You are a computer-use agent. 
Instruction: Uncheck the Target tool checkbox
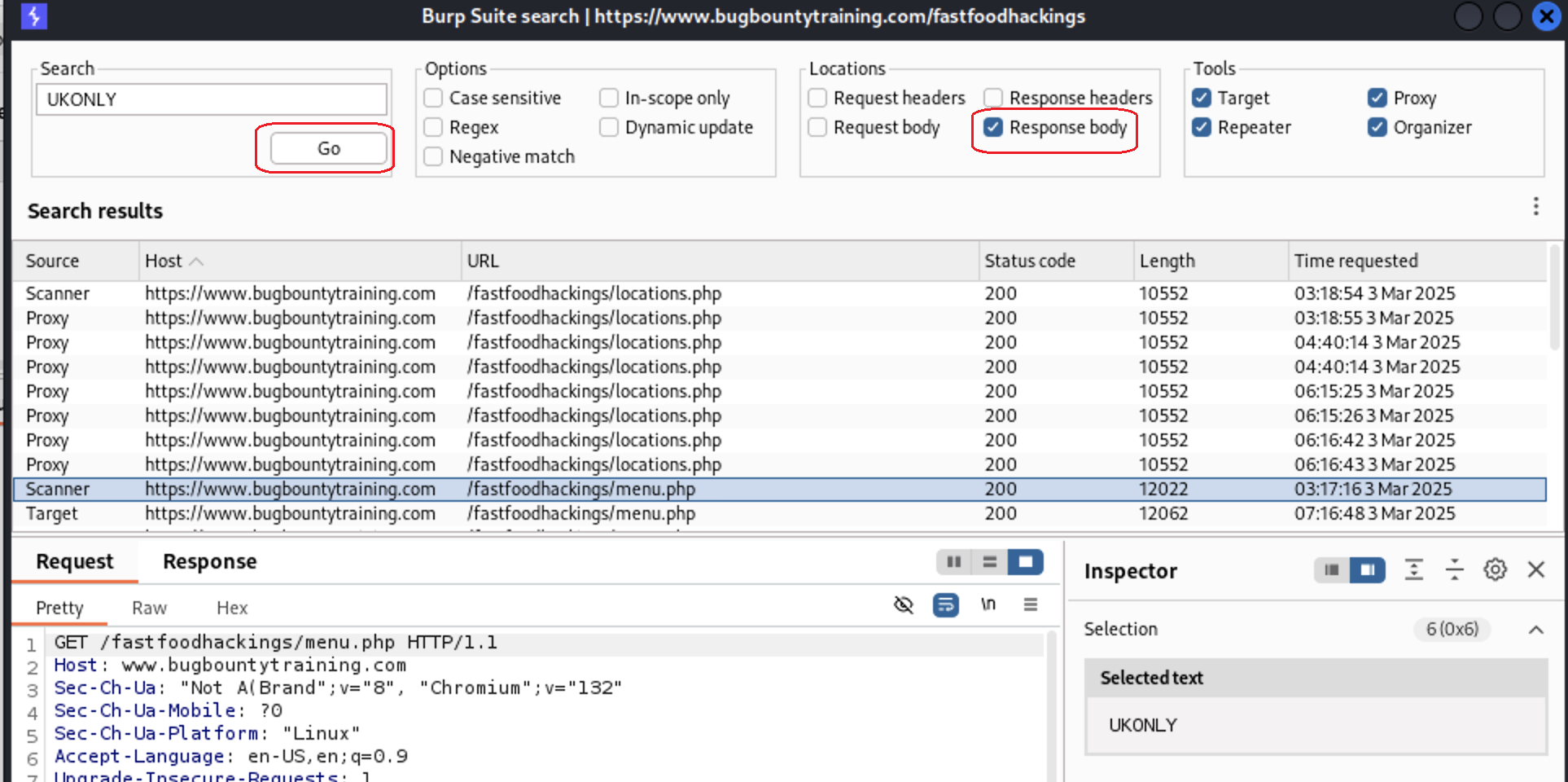pos(1202,98)
